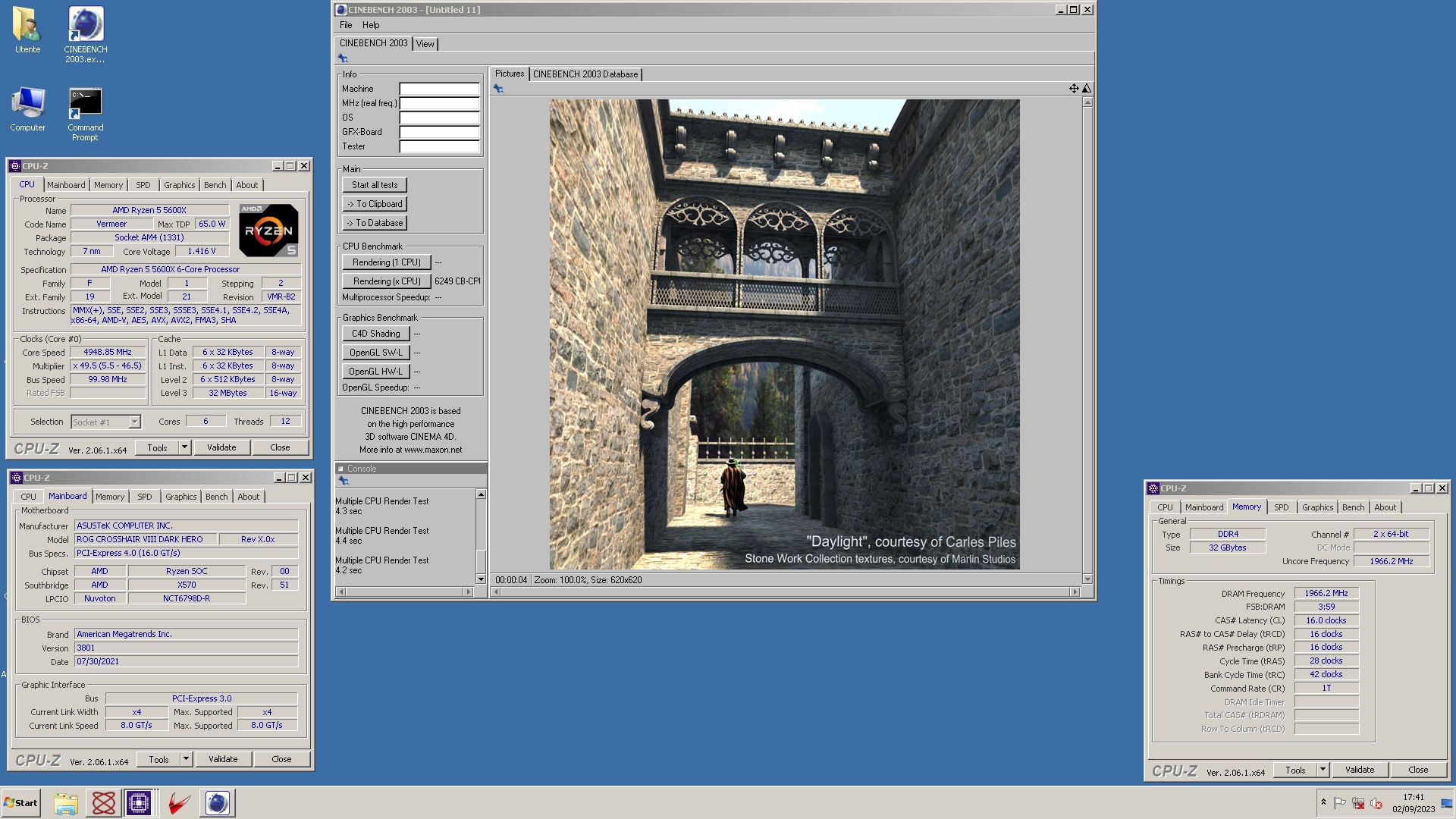Click Start all tests button

[x=375, y=185]
